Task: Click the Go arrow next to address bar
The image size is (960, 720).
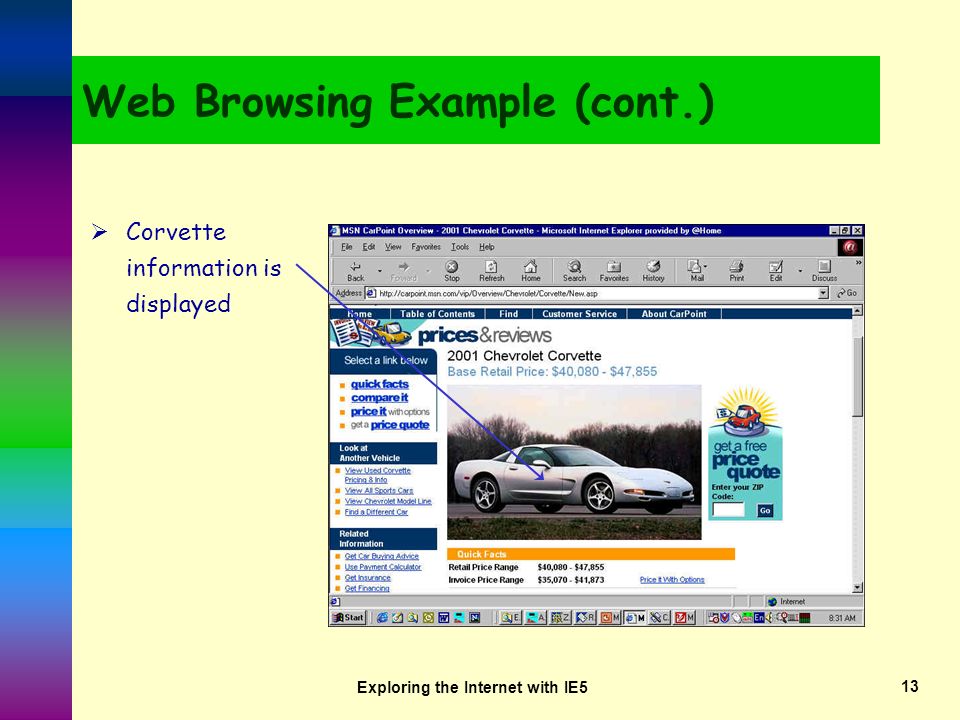Action: tap(847, 293)
